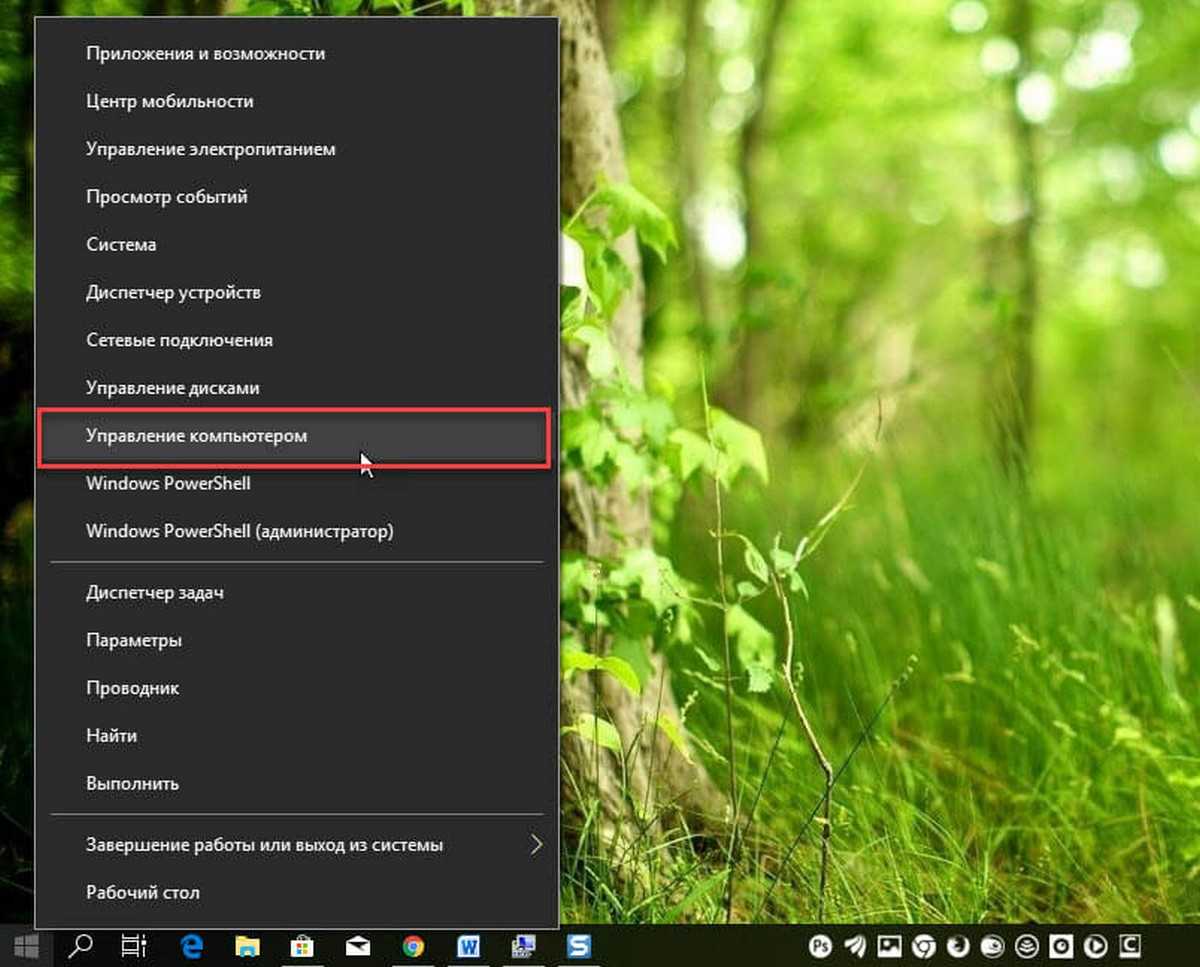Launch Google Chrome from taskbar
This screenshot has height=967, width=1200.
pyautogui.click(x=413, y=945)
